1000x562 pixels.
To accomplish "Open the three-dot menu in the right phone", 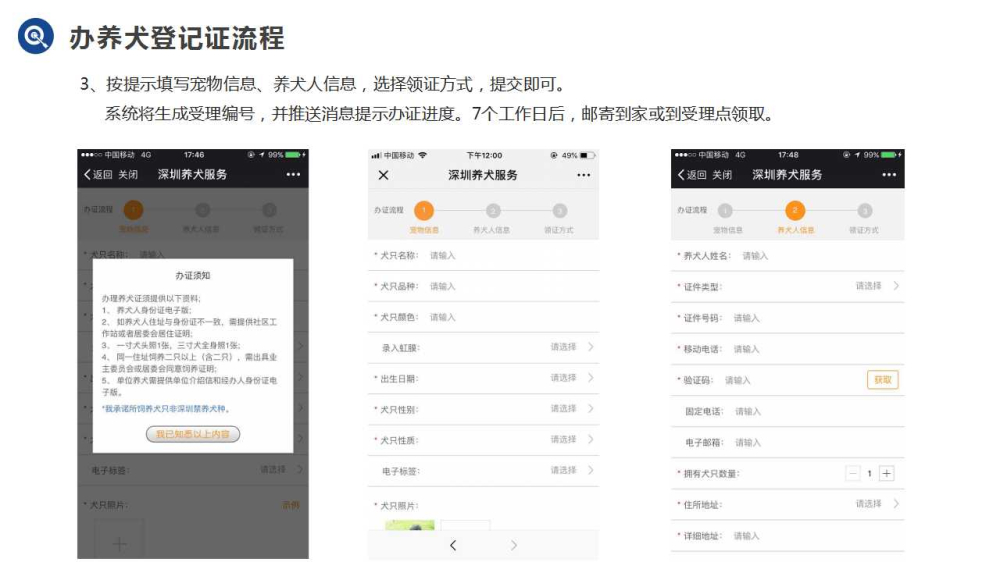I will click(x=888, y=175).
